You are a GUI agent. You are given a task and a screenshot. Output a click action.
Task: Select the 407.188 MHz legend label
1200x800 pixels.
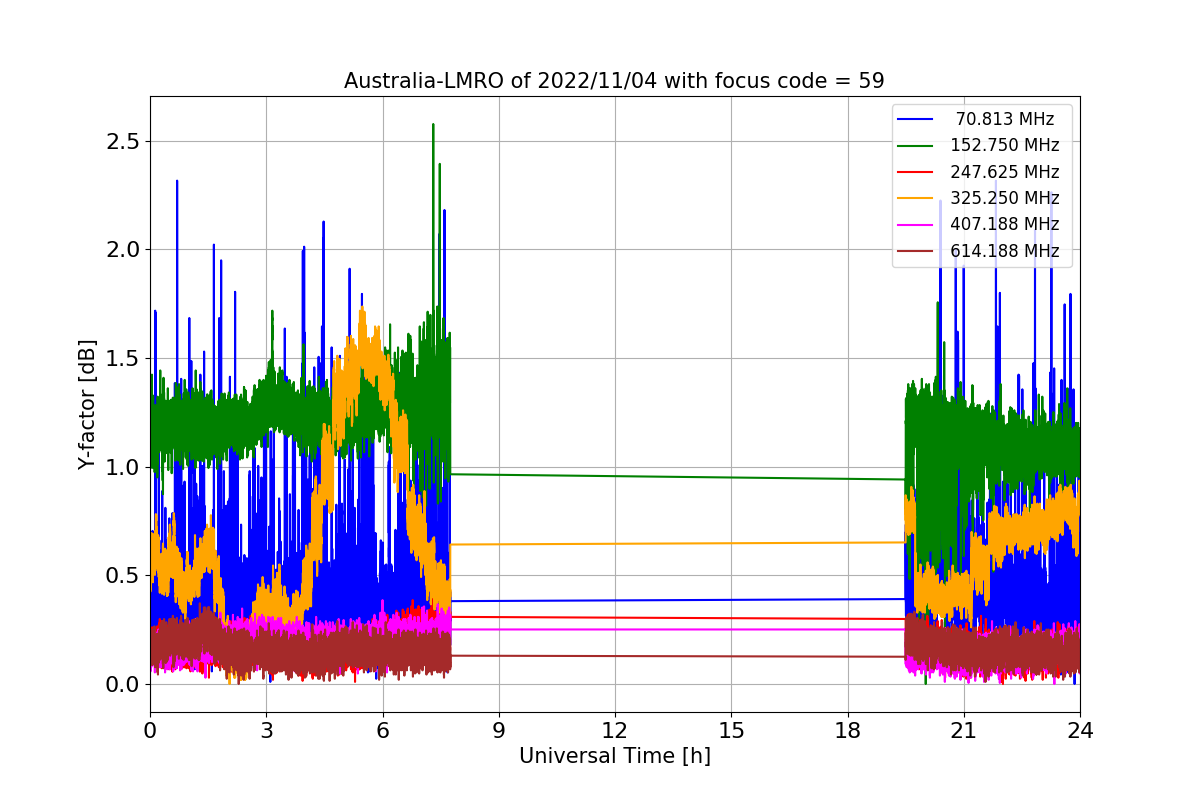(1005, 224)
